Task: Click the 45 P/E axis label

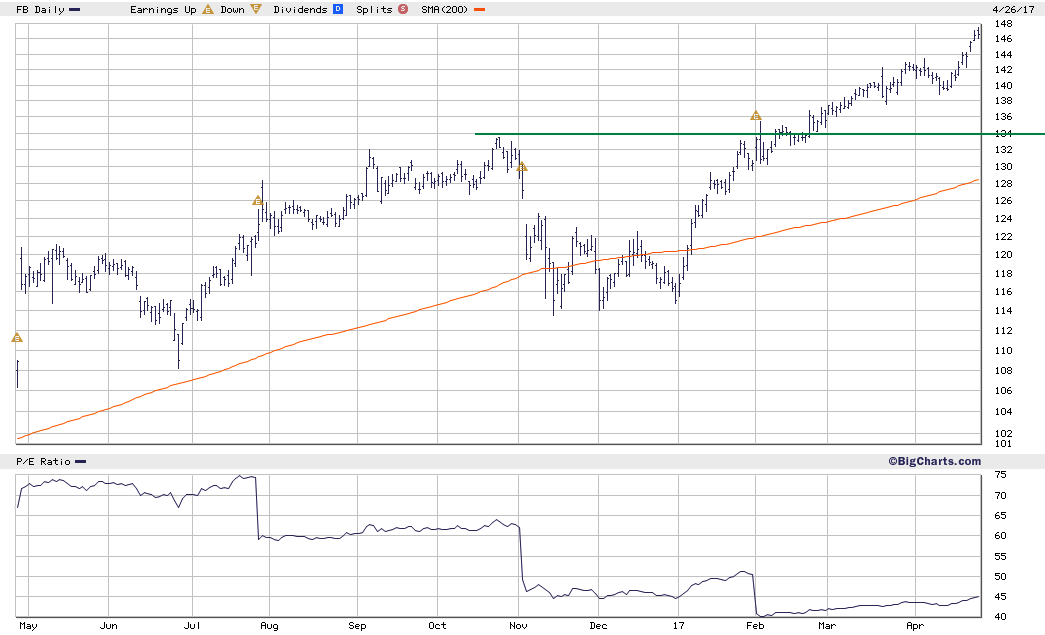Action: (1000, 597)
